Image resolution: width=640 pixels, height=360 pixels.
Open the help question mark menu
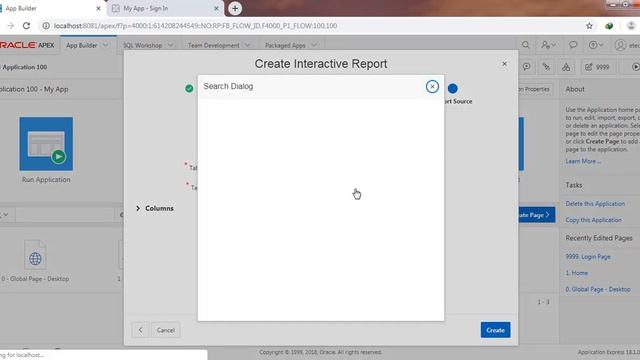point(595,45)
